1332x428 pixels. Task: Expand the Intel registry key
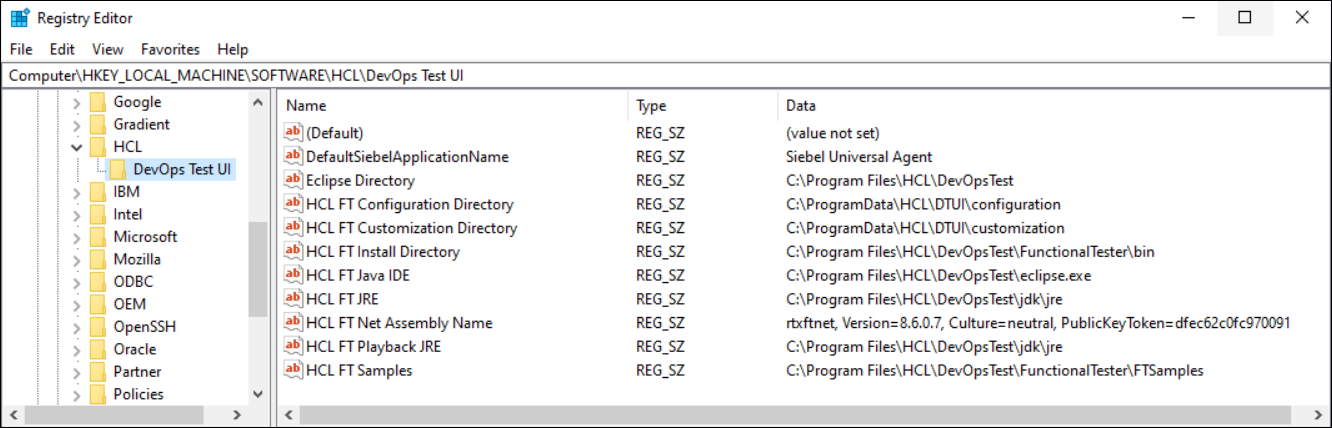click(x=76, y=214)
